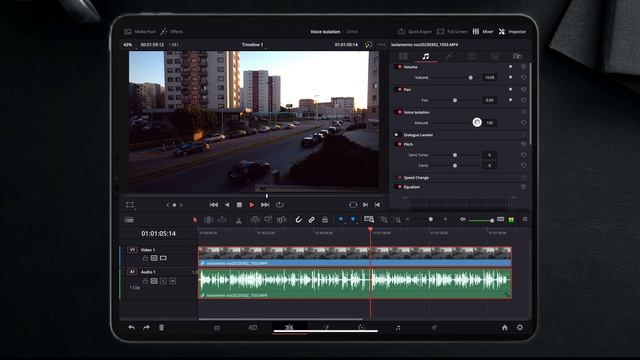Toggle the Inspector panel
Viewport: 640px width, 360px height.
[x=512, y=31]
